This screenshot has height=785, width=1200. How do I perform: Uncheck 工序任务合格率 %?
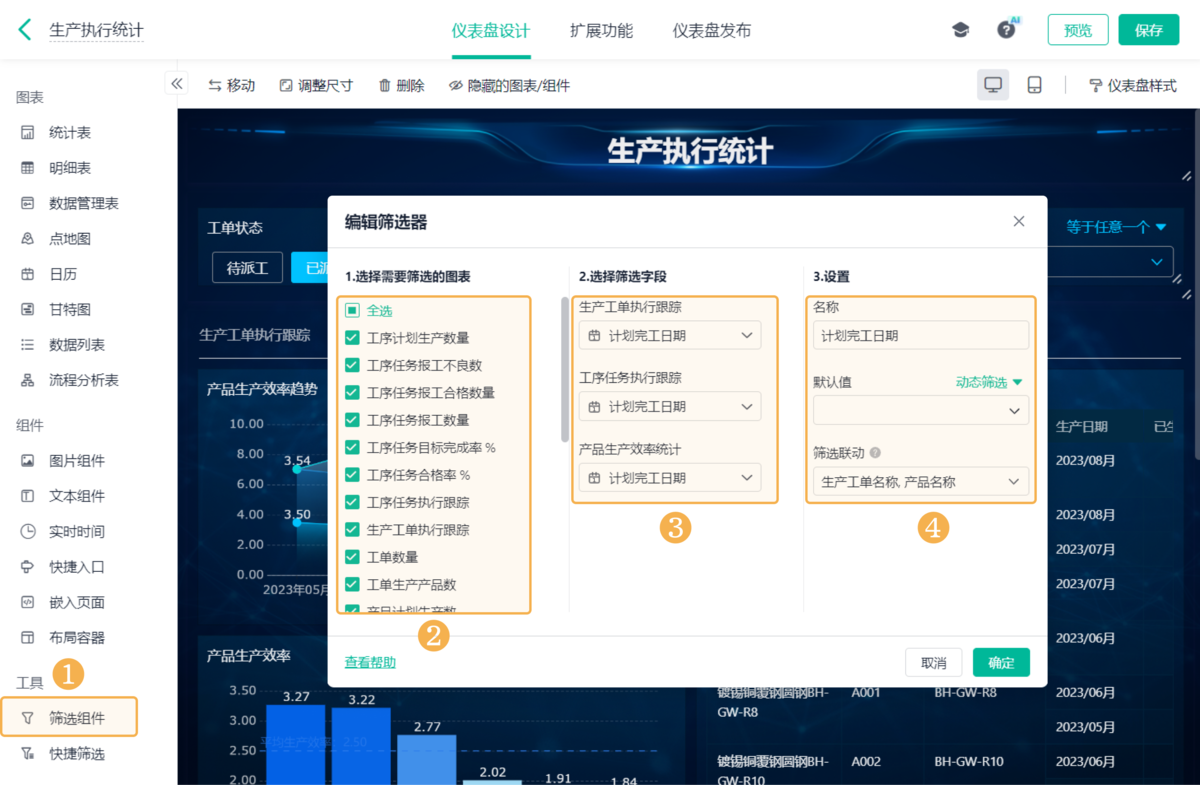click(x=352, y=475)
